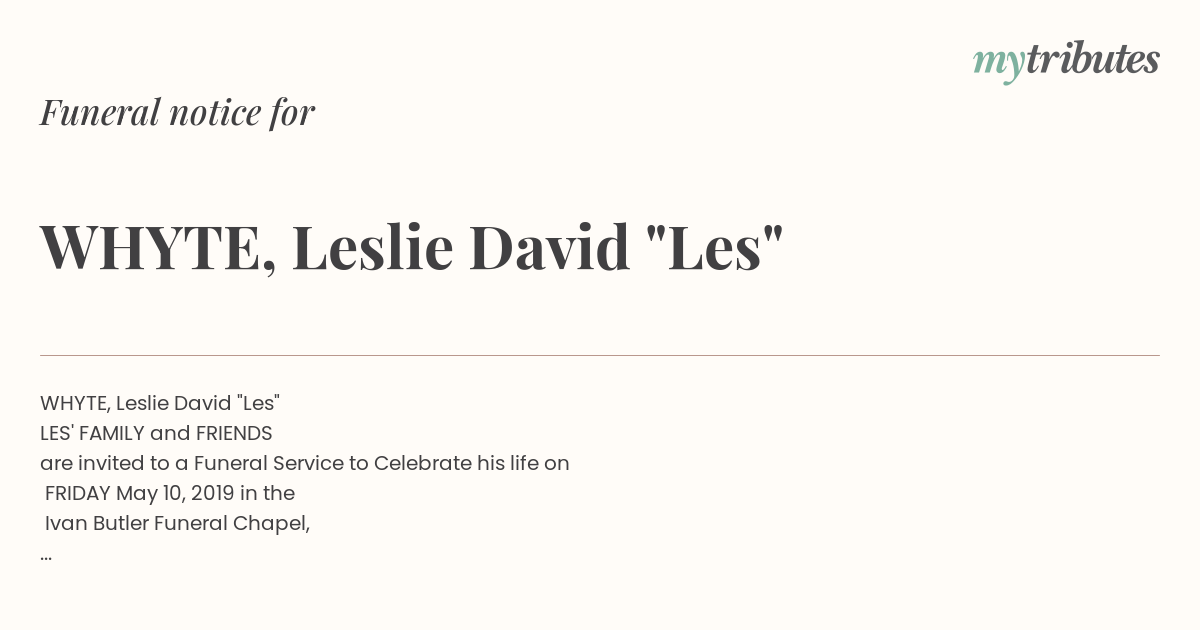Click the word "Celebrate" in the notice text
This screenshot has width=1200, height=630.
coord(421,464)
